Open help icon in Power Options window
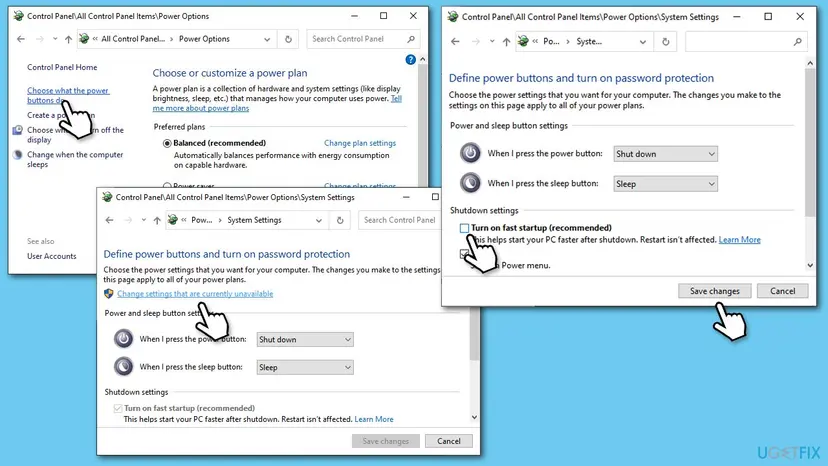The width and height of the screenshot is (828, 466). tap(410, 60)
